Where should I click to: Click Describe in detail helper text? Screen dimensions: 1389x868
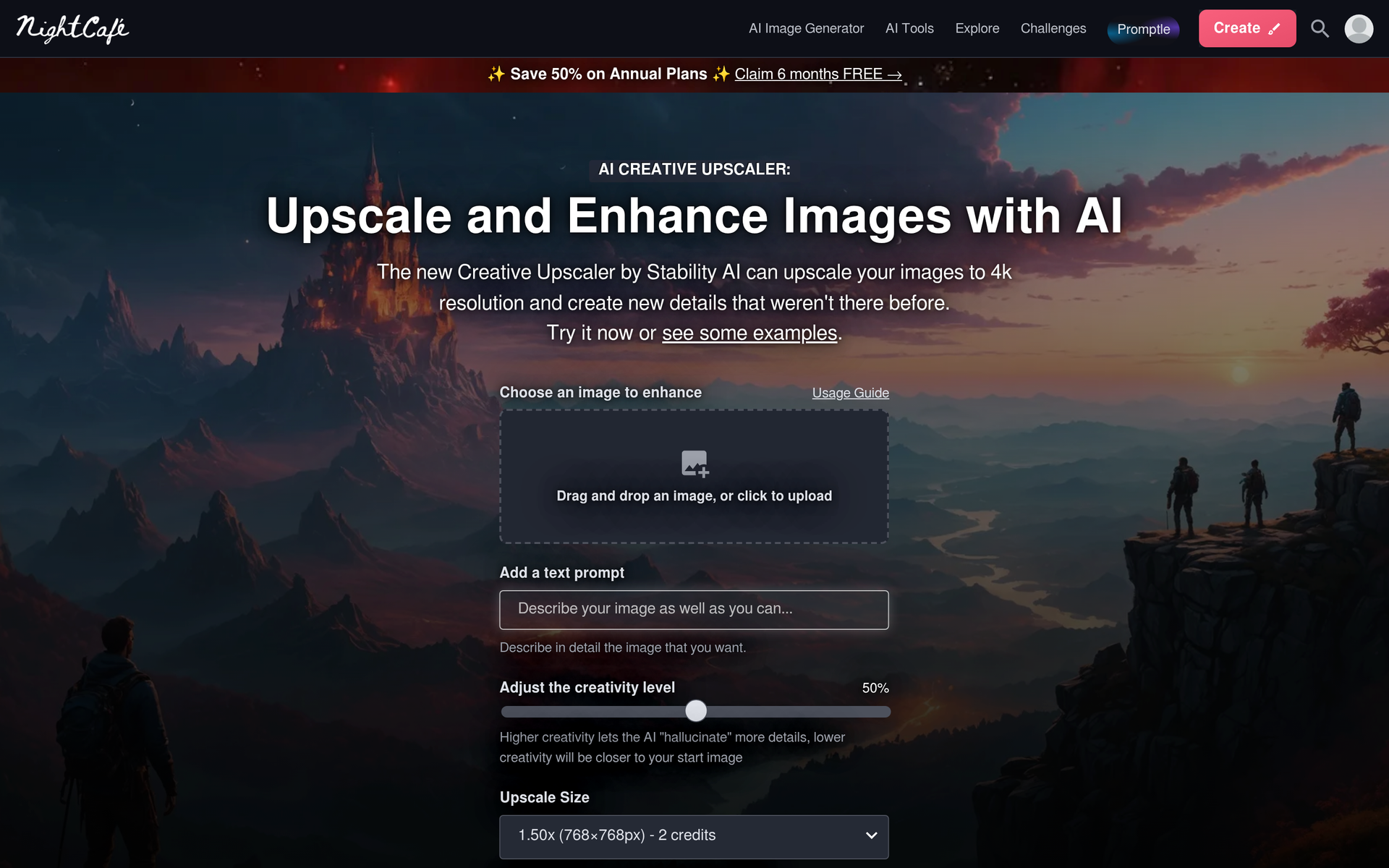click(623, 647)
